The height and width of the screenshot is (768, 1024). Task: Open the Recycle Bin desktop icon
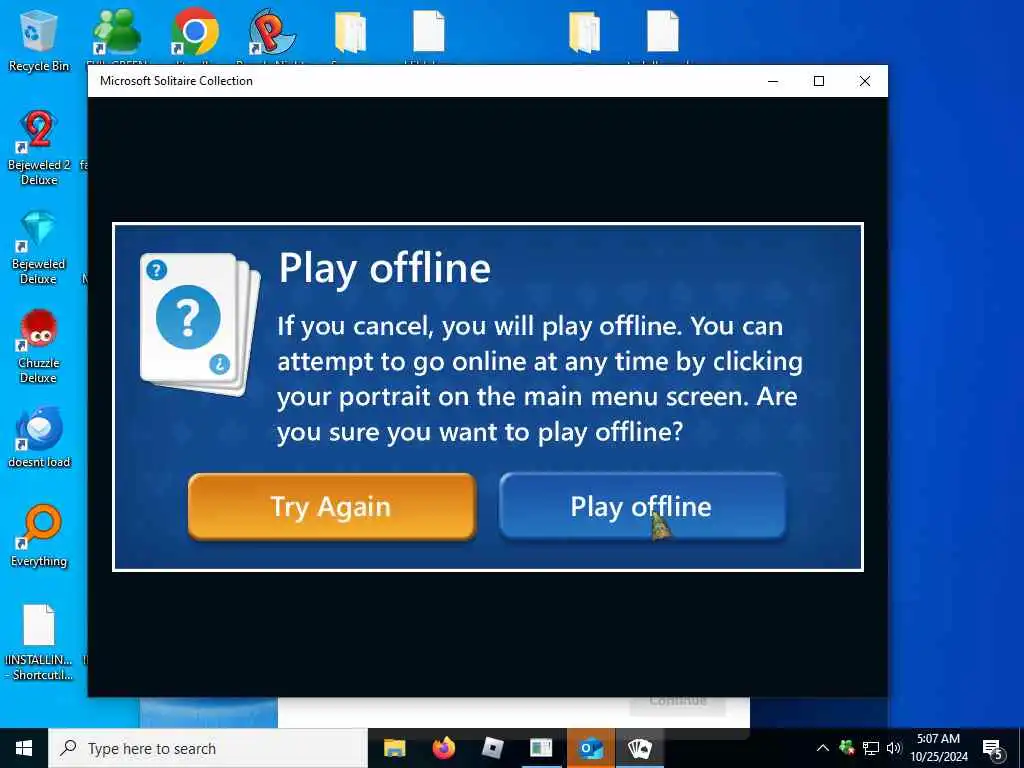[x=39, y=40]
